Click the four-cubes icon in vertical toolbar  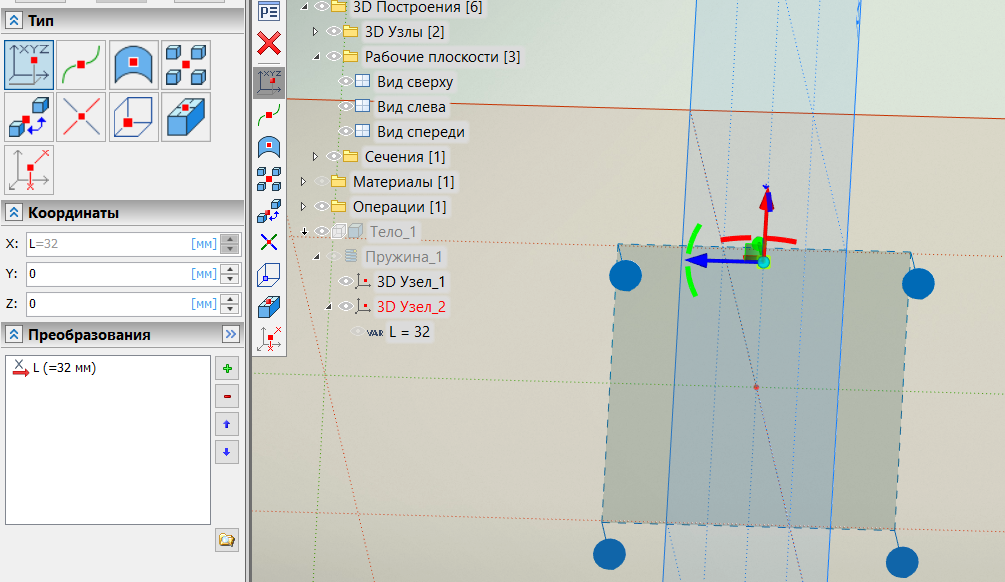(x=269, y=179)
